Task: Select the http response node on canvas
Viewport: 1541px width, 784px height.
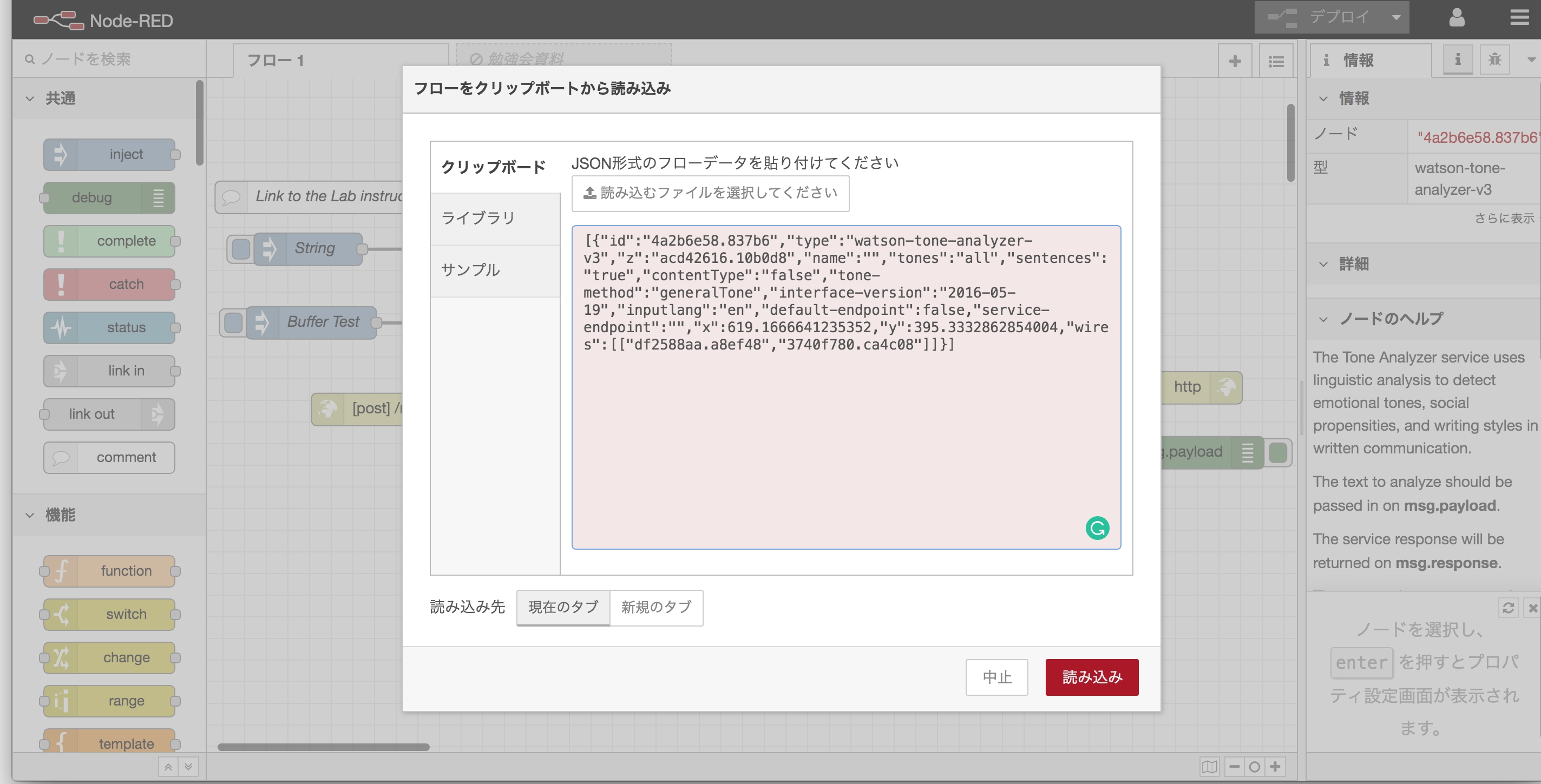Action: (1201, 387)
